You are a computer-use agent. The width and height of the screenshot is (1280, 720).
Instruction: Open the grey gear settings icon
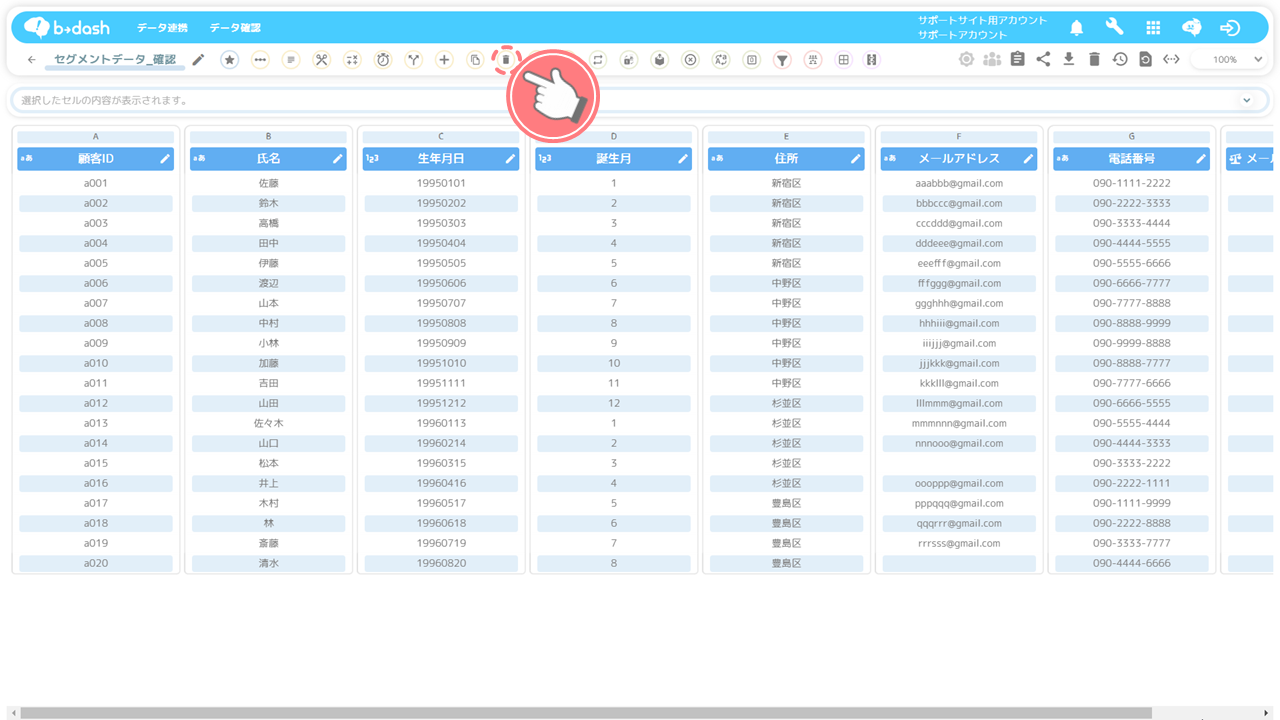click(x=966, y=59)
